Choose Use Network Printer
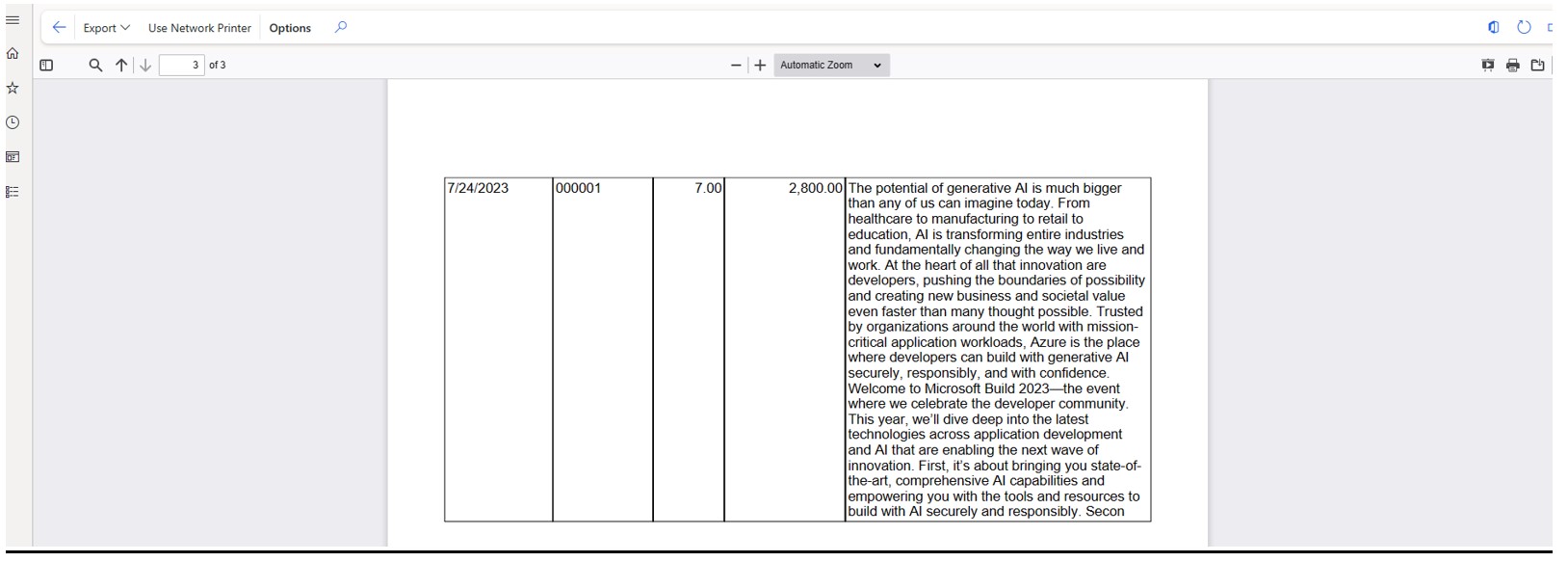This screenshot has width=1568, height=562. (199, 28)
